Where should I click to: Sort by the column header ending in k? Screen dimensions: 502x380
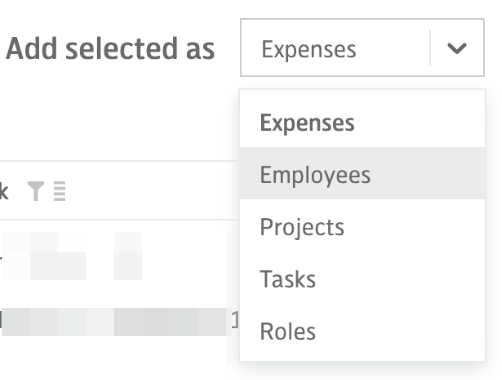4,191
